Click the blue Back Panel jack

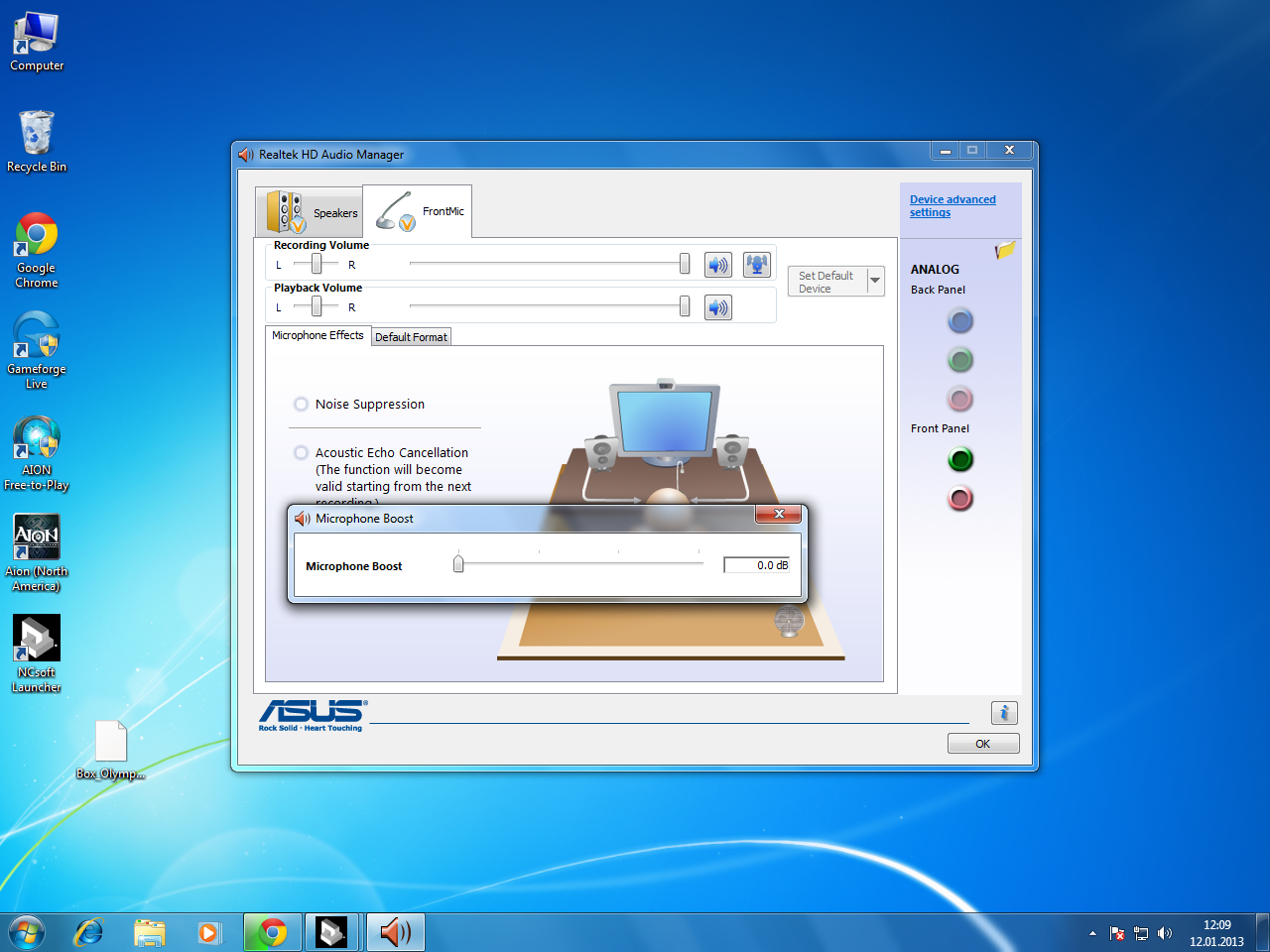pyautogui.click(x=959, y=320)
